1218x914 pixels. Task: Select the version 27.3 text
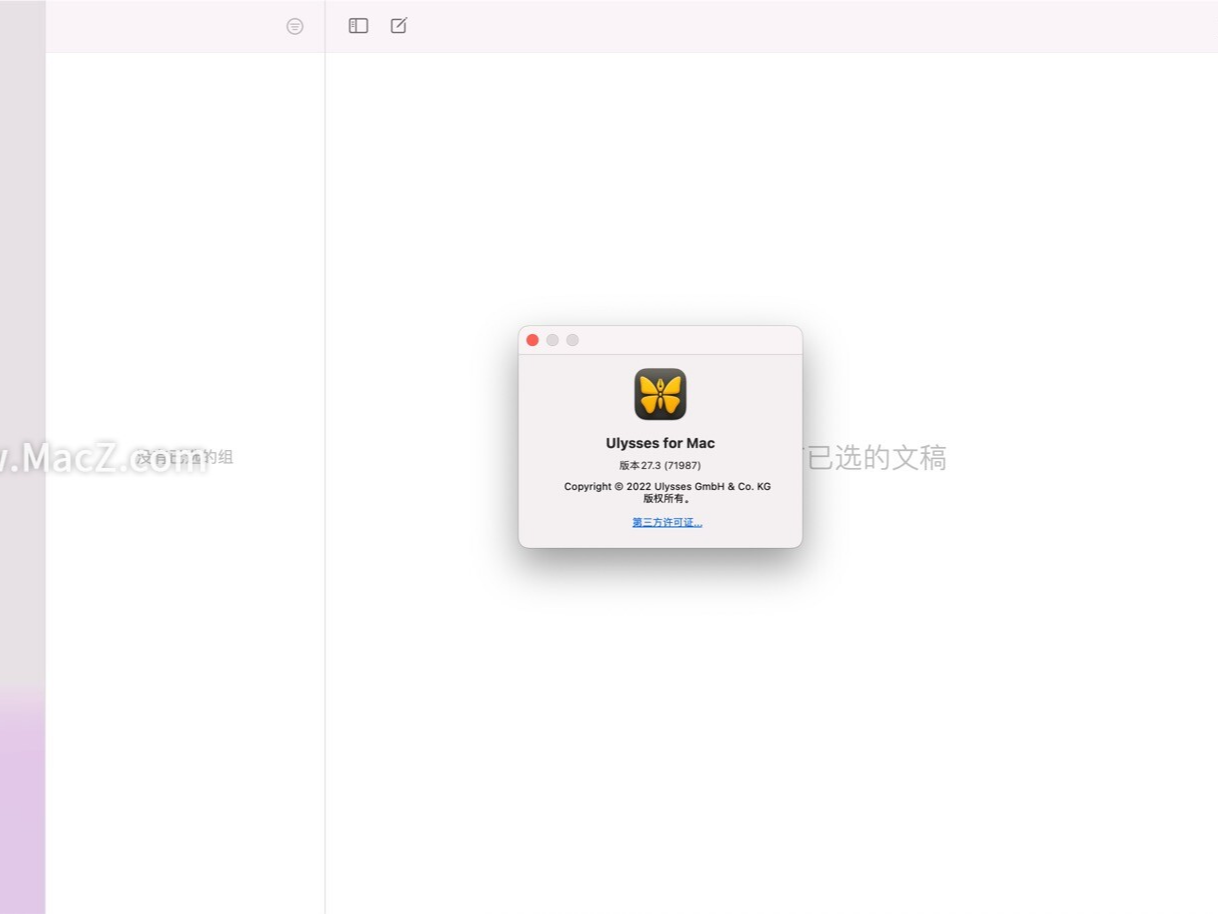click(x=660, y=465)
